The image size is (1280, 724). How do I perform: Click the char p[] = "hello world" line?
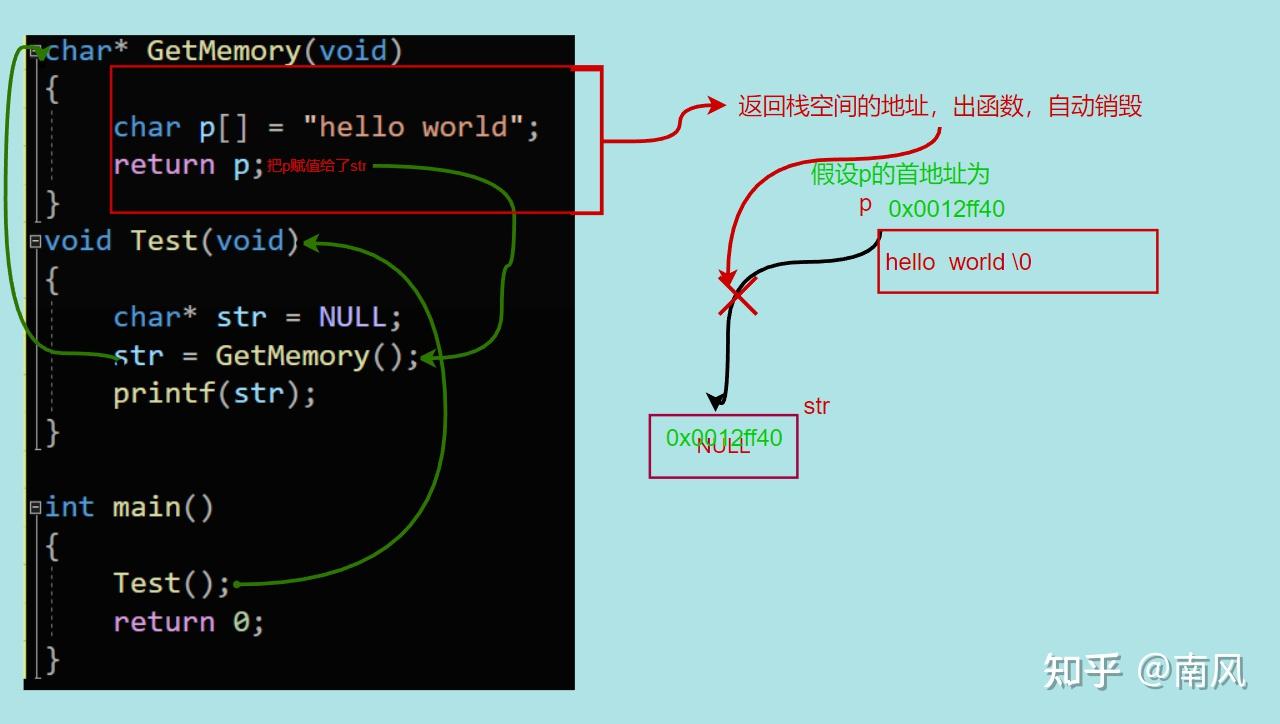pos(326,127)
